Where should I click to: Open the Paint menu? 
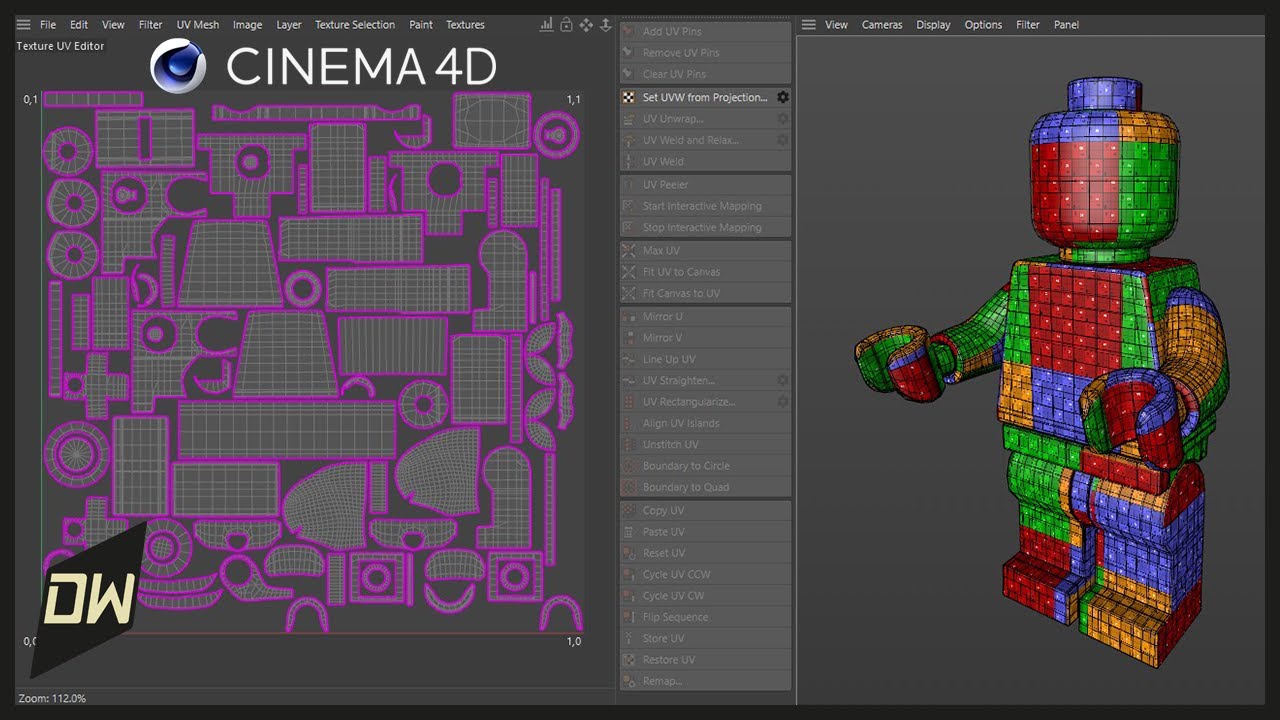coord(421,25)
